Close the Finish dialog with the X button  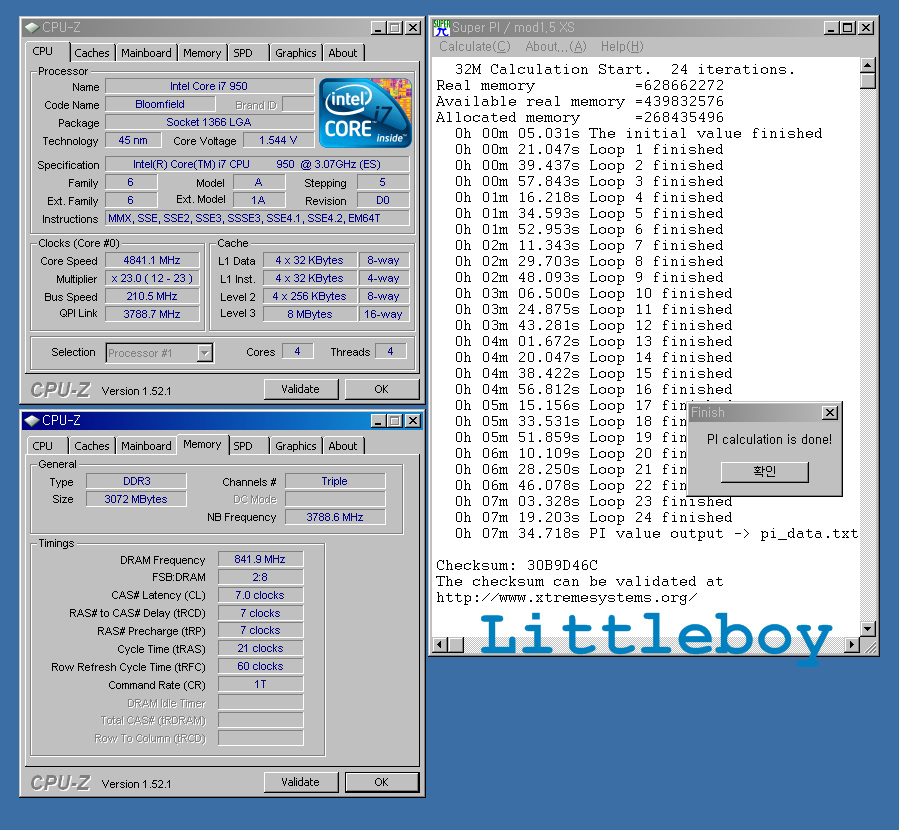point(830,413)
